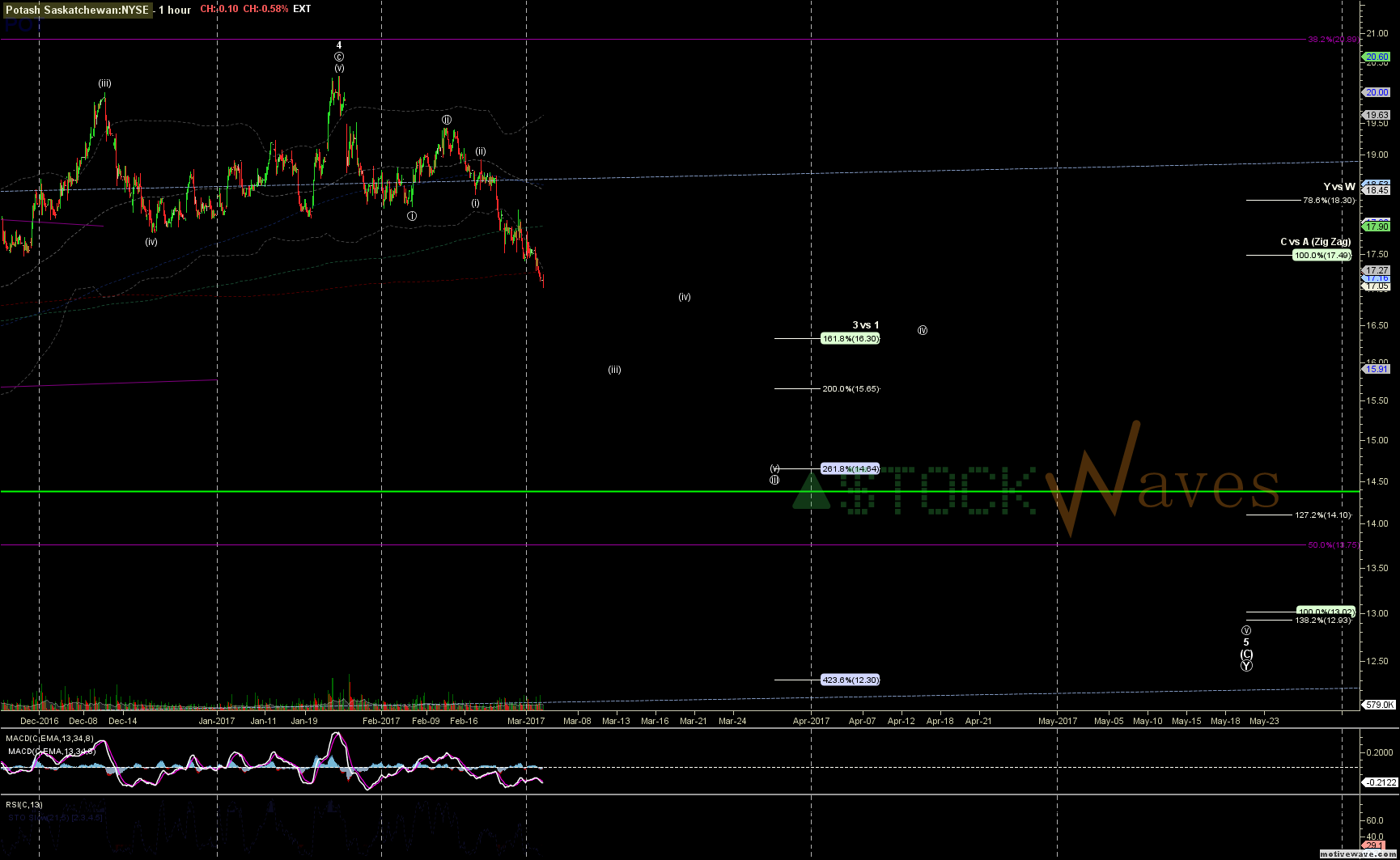Click the Potash Saskatchewan:NYSE title label

[x=78, y=10]
